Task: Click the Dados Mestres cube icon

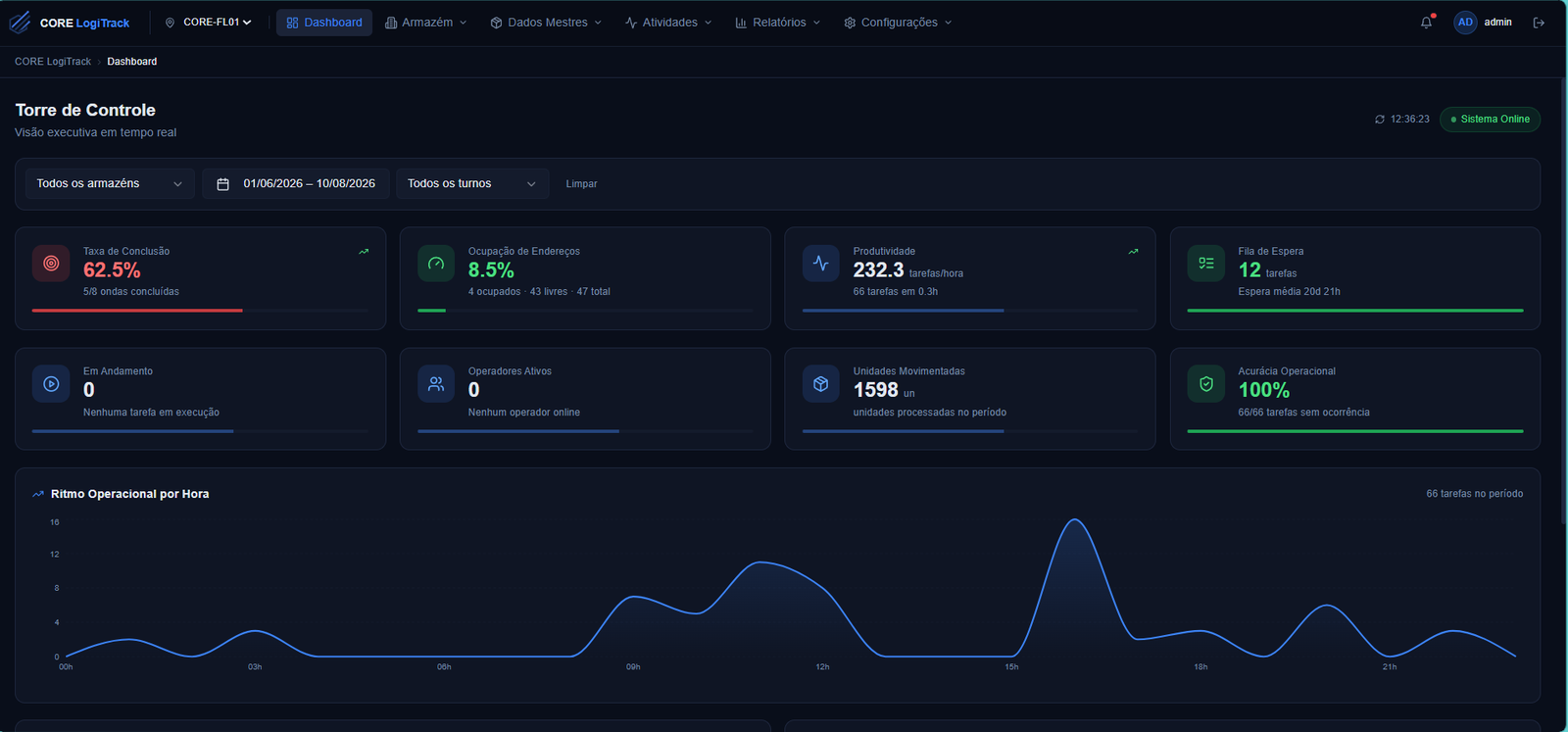Action: pos(496,23)
